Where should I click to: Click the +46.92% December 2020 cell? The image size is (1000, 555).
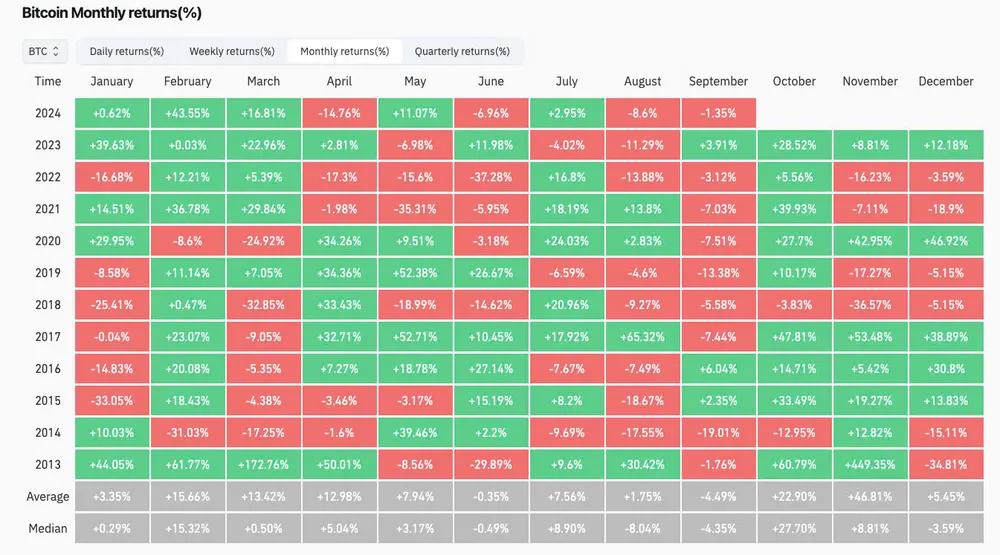pyautogui.click(x=946, y=241)
